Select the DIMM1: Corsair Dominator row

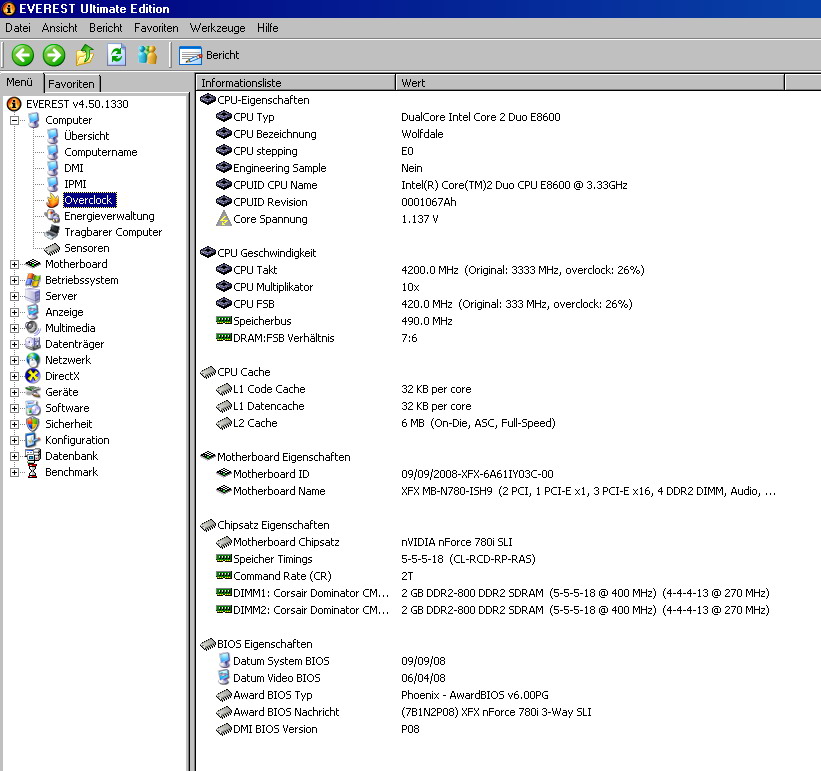pyautogui.click(x=493, y=593)
